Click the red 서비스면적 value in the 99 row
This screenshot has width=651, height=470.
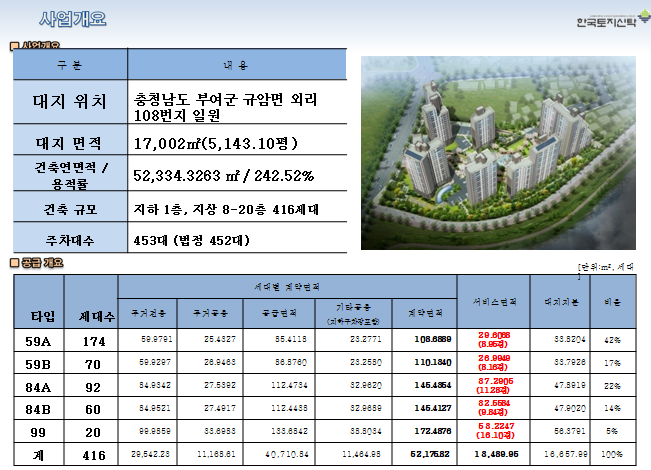tap(495, 431)
